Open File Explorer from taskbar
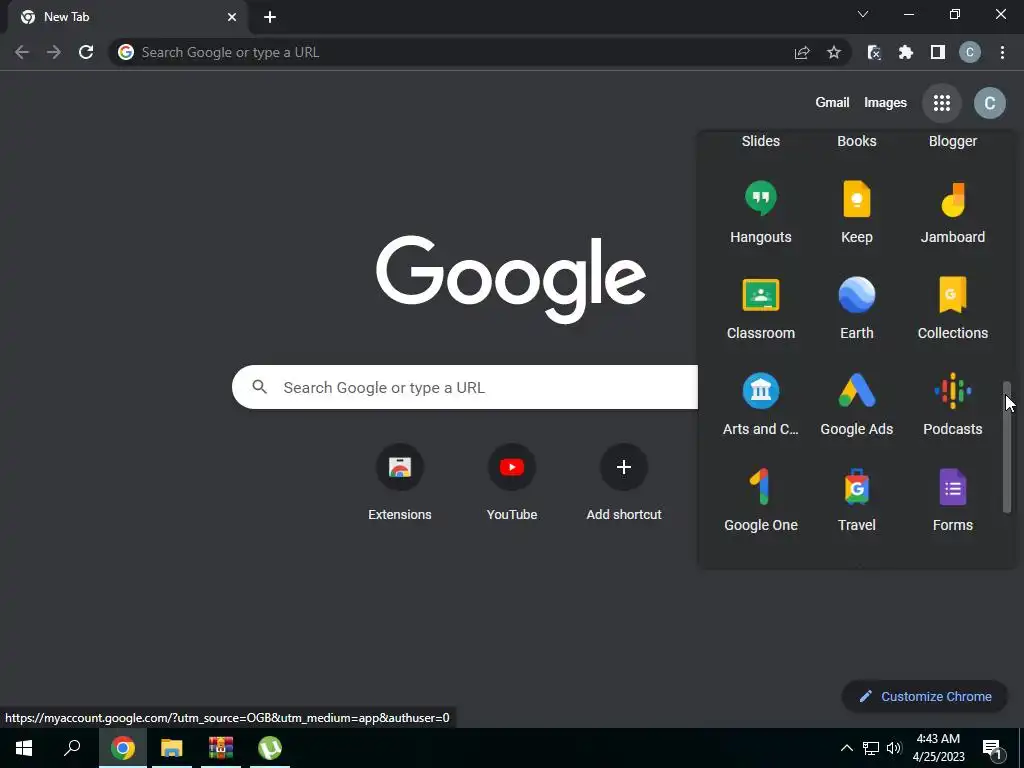 coord(172,748)
